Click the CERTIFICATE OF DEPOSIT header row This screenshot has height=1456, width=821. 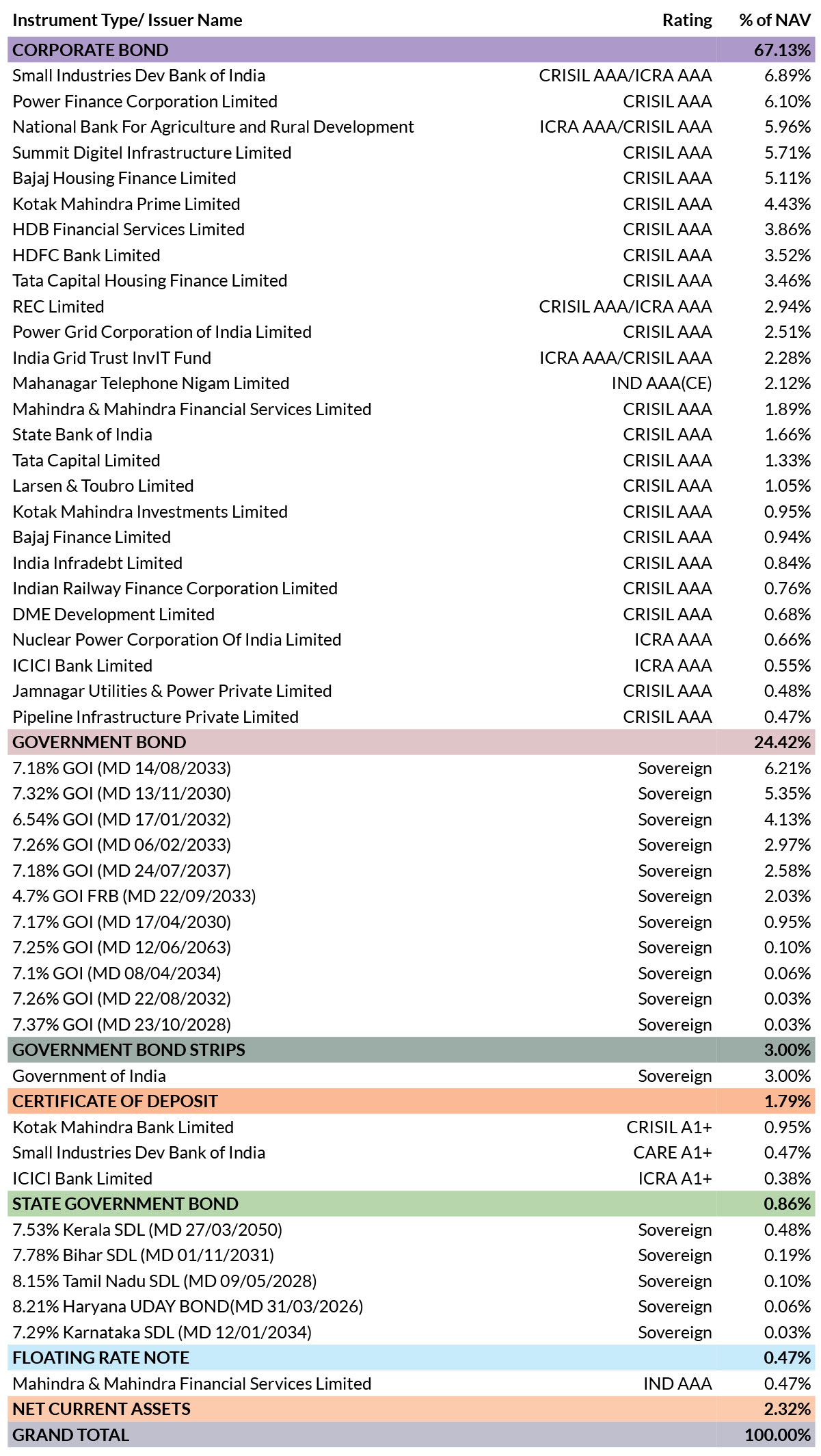411,1101
